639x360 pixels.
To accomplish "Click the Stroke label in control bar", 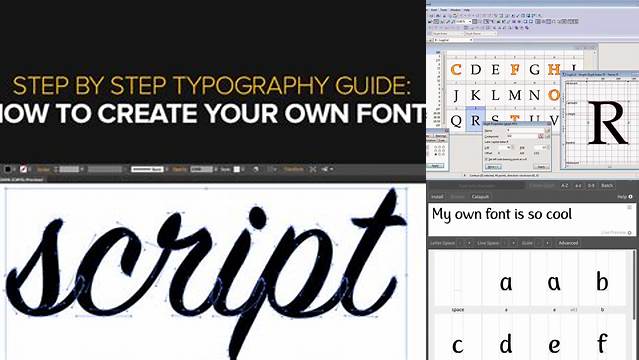I will [x=43, y=169].
